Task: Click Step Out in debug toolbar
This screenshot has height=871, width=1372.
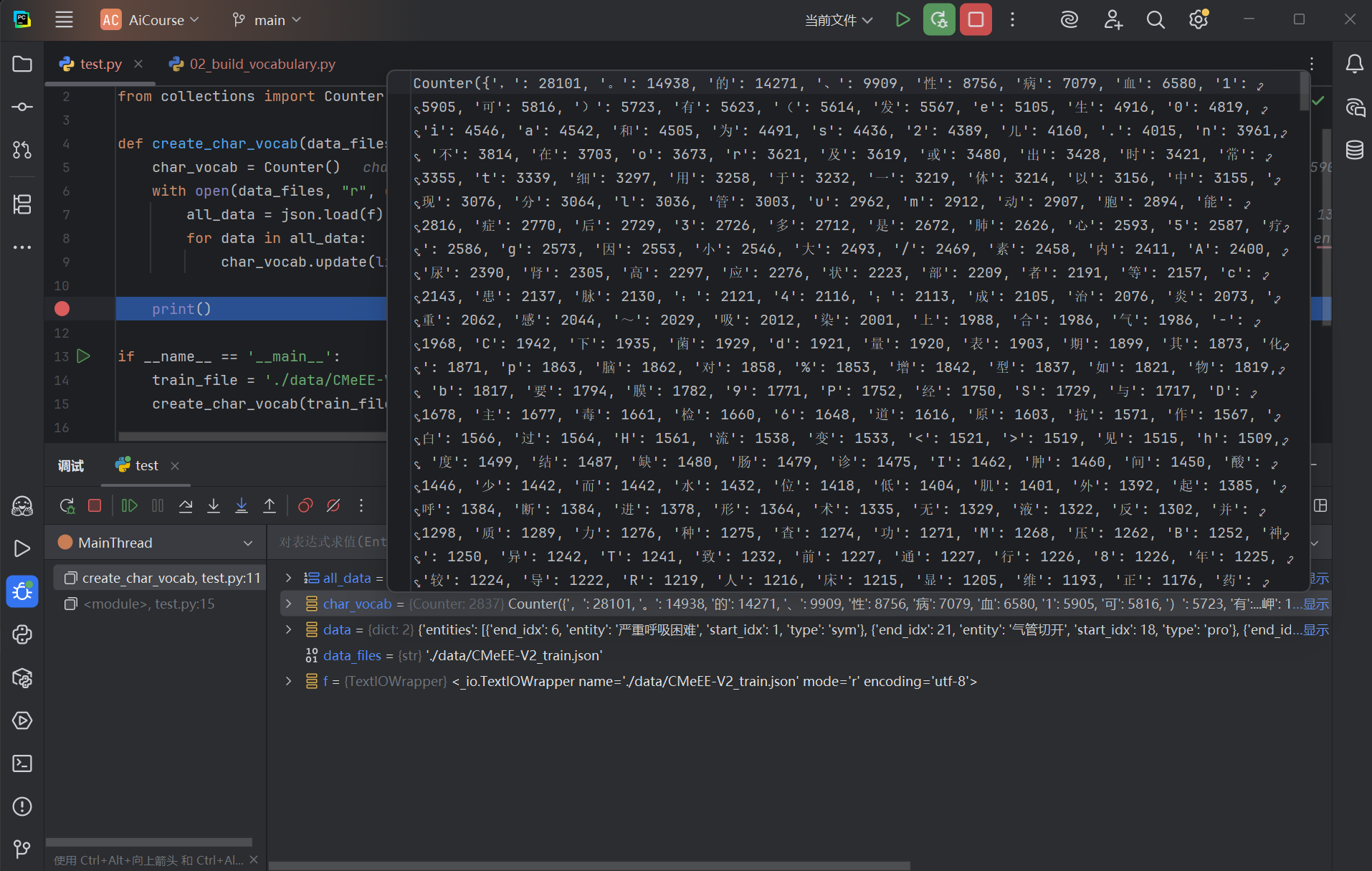Action: point(270,506)
